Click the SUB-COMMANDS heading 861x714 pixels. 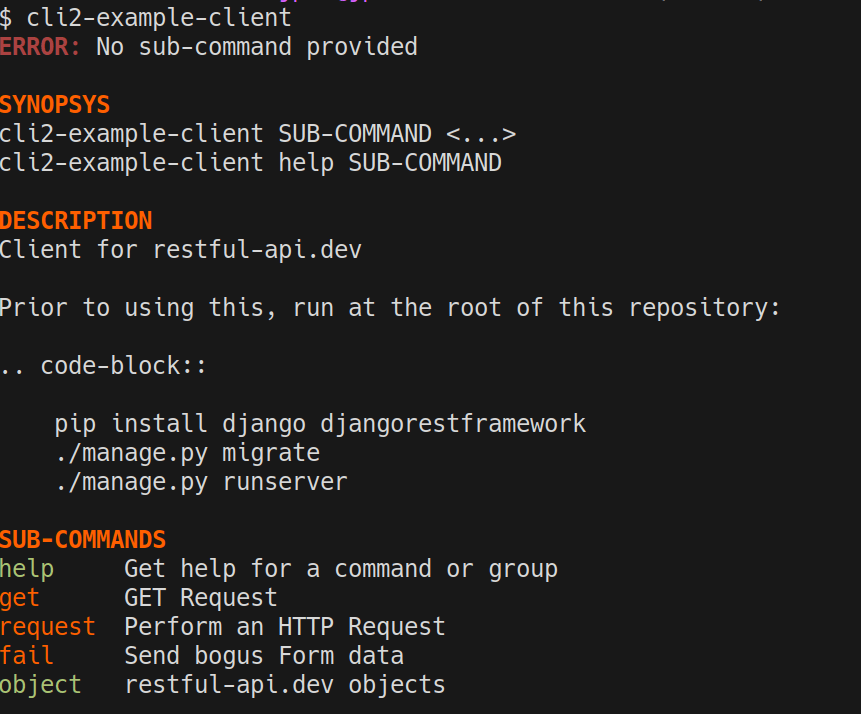point(83,540)
